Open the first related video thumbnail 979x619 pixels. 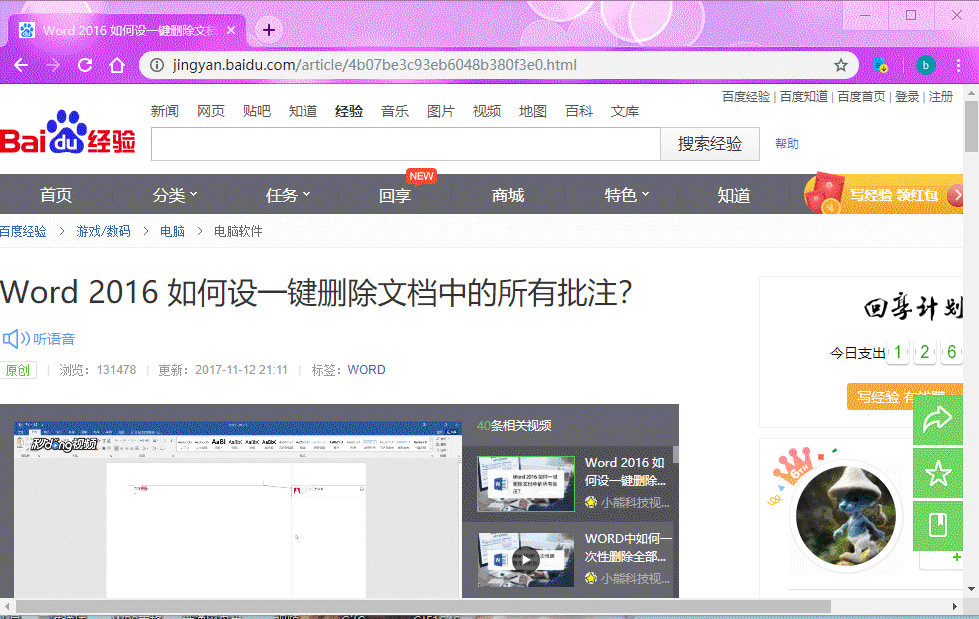526,483
